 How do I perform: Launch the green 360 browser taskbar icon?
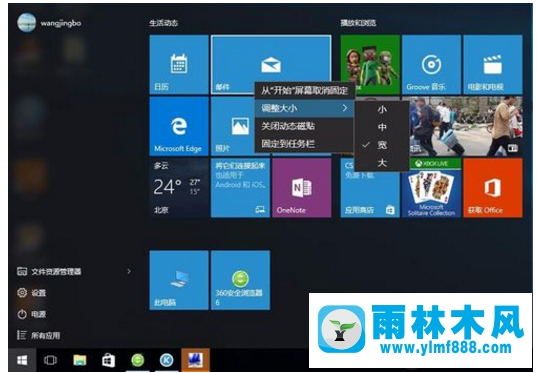click(x=138, y=360)
